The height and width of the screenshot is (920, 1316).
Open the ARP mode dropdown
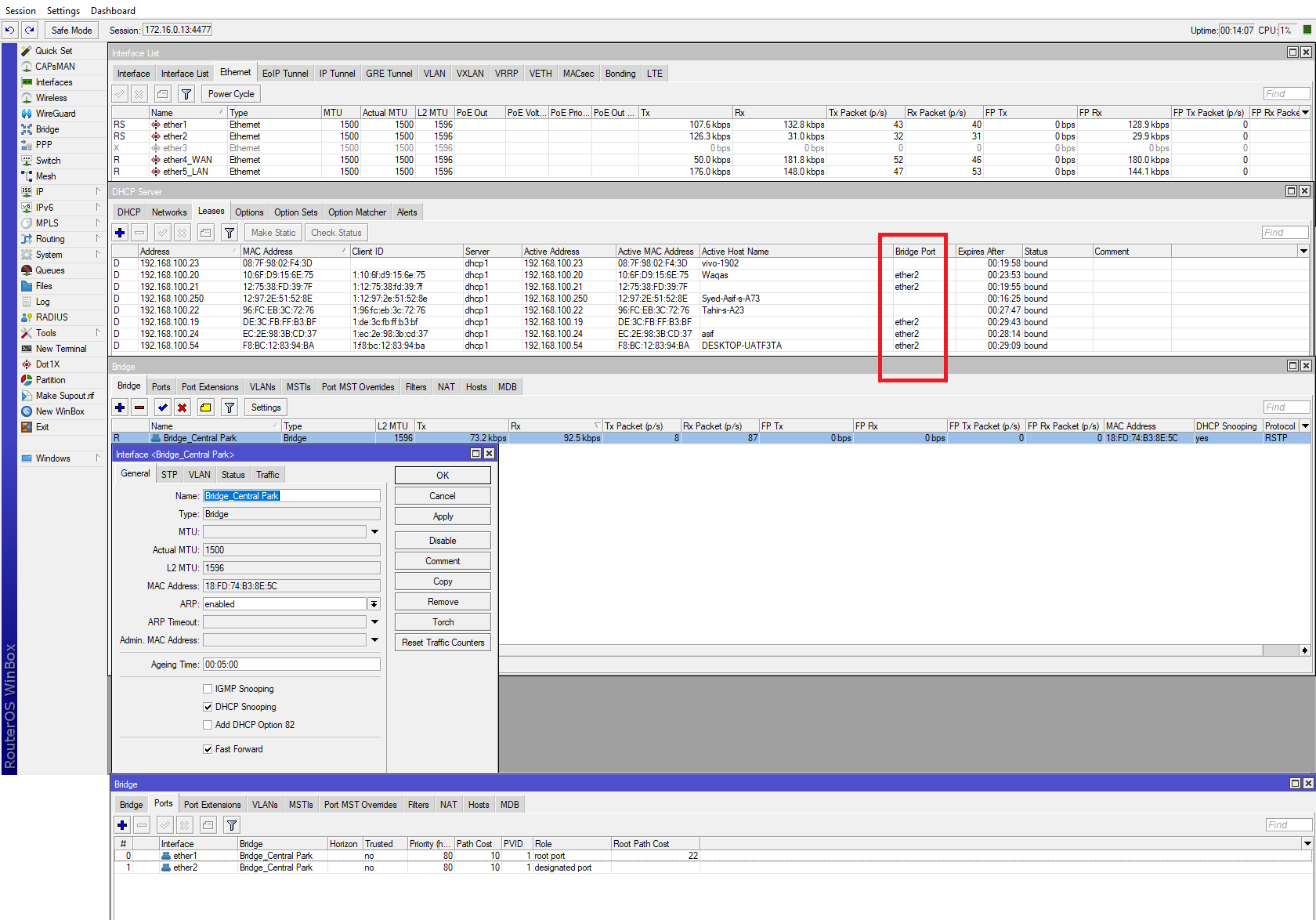[x=374, y=604]
